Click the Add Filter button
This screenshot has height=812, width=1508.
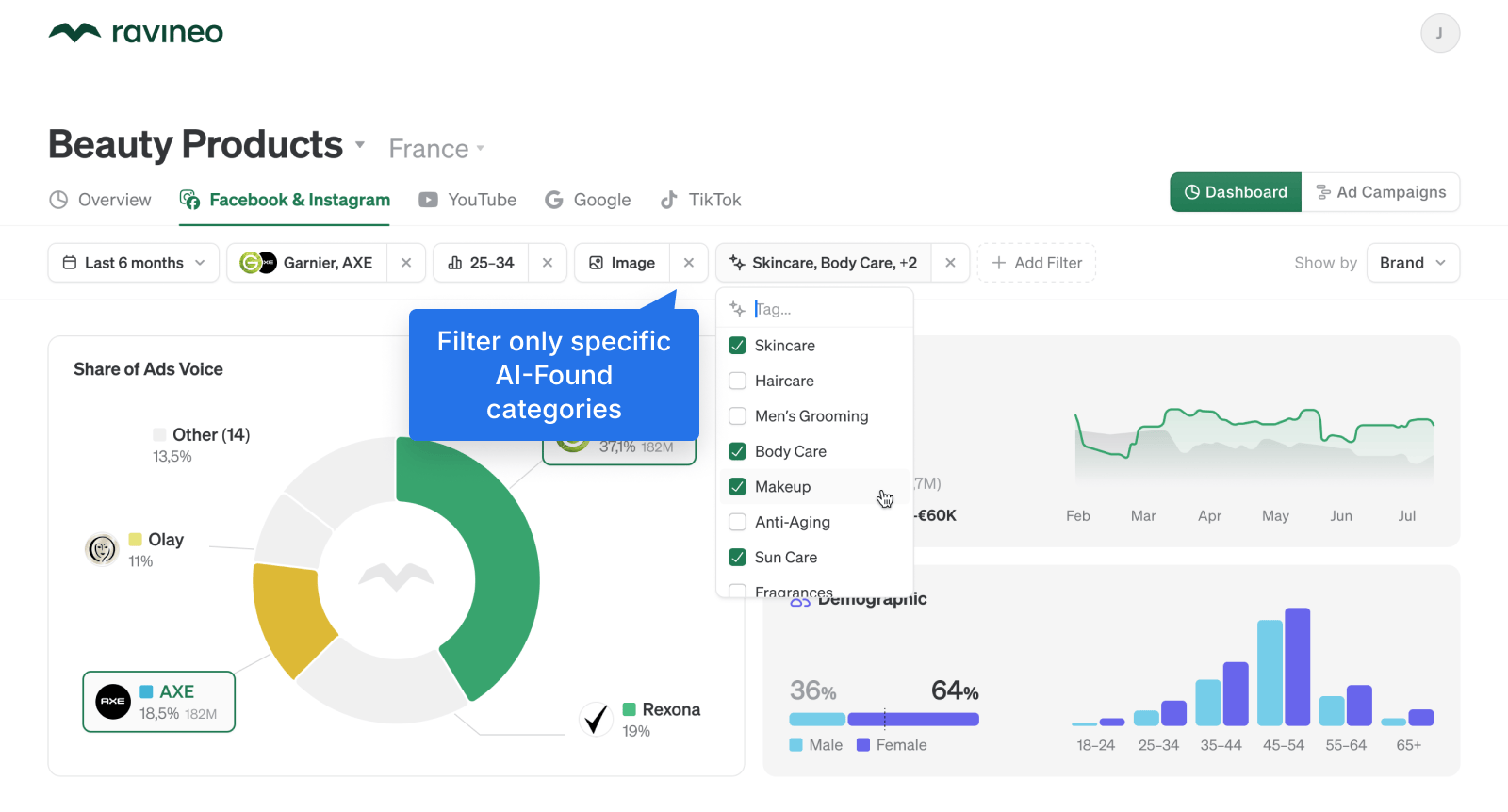[x=1037, y=263]
